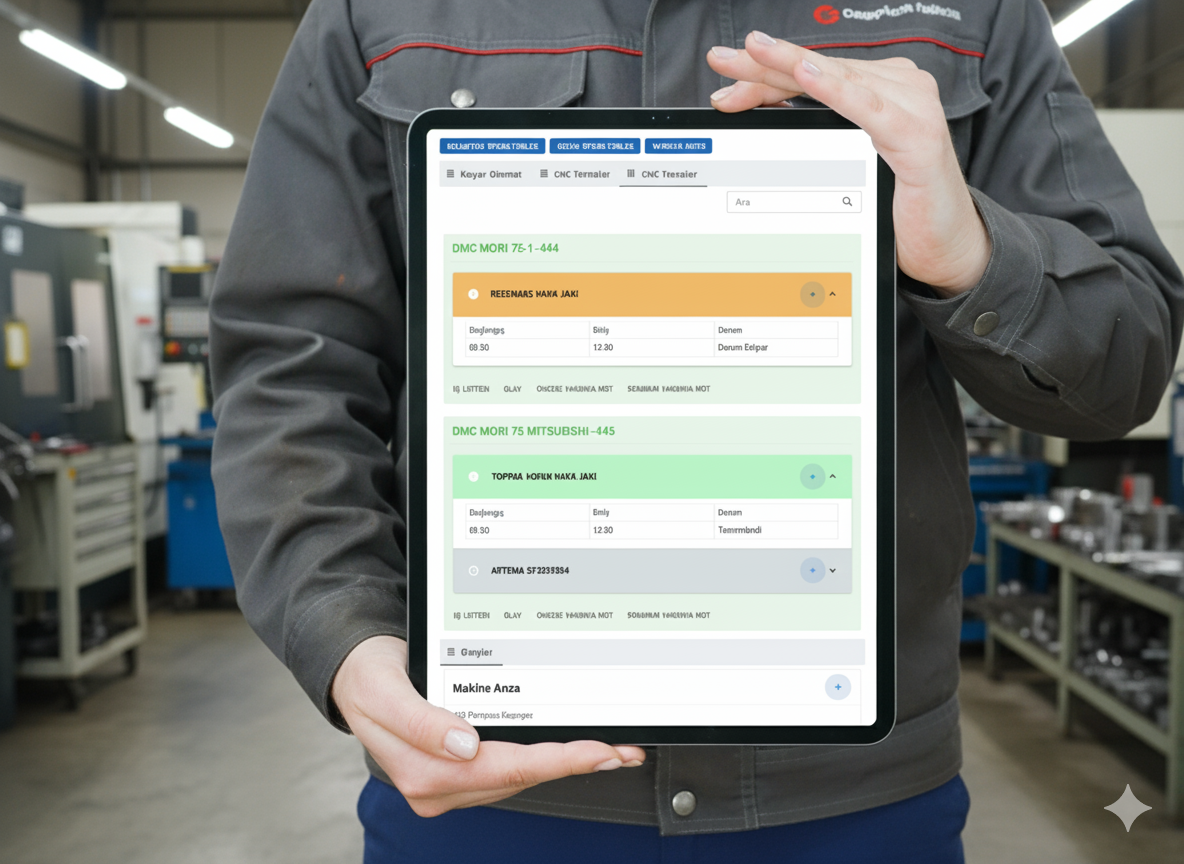Click the plus icon on the gray ARTEMA row
The height and width of the screenshot is (864, 1184).
[812, 571]
